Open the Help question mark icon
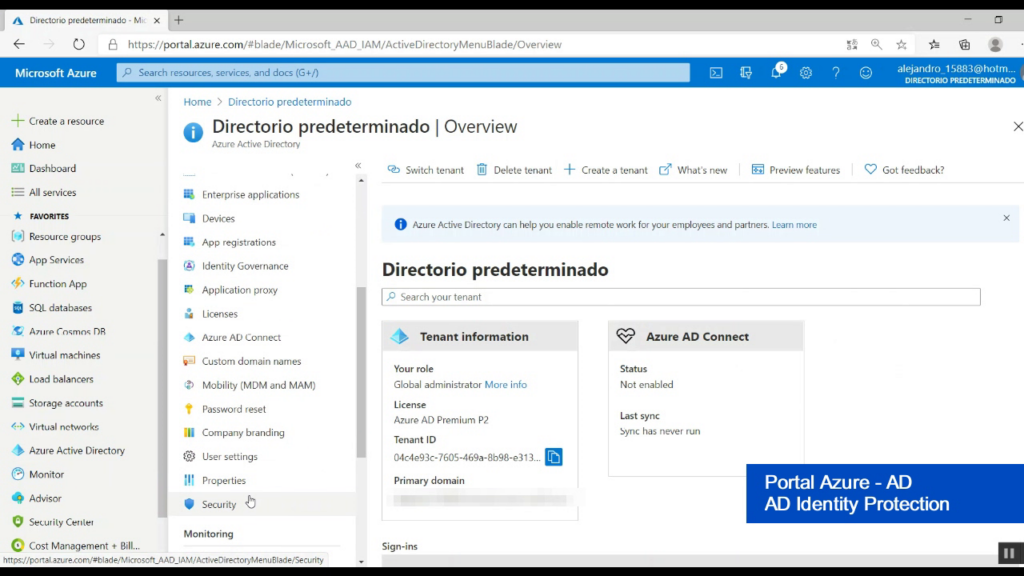This screenshot has width=1024, height=576. tap(836, 73)
